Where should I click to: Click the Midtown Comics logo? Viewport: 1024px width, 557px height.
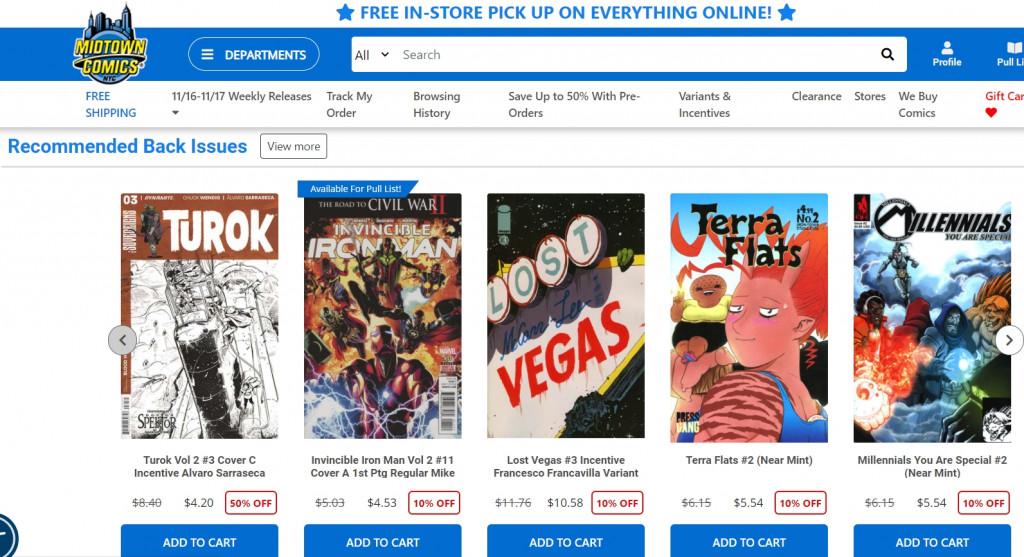pyautogui.click(x=110, y=44)
